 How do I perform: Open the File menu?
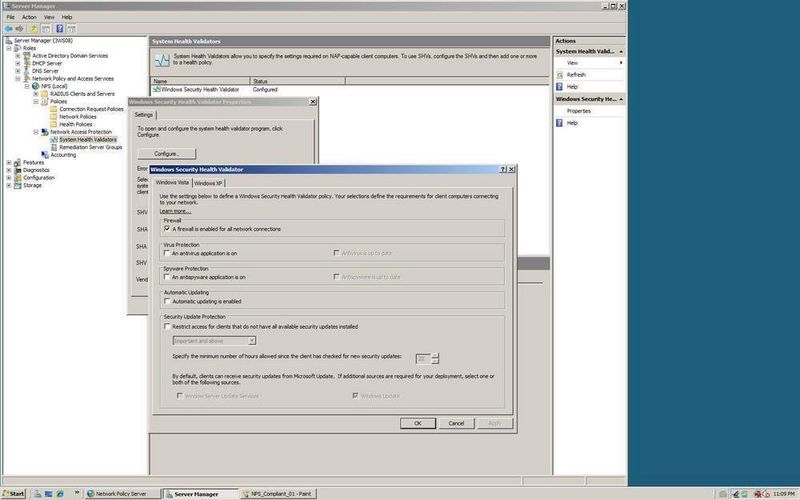[x=10, y=17]
